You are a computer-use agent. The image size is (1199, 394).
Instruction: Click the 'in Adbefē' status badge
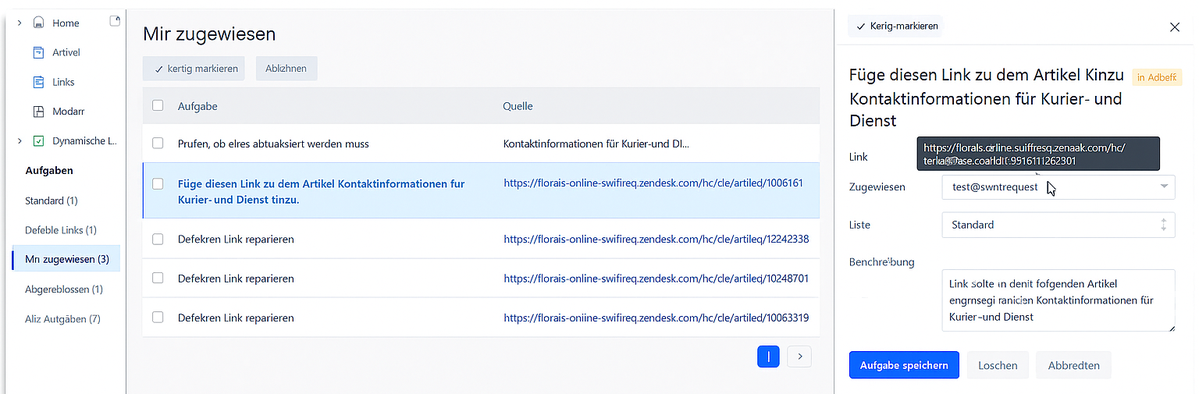[x=1156, y=77]
